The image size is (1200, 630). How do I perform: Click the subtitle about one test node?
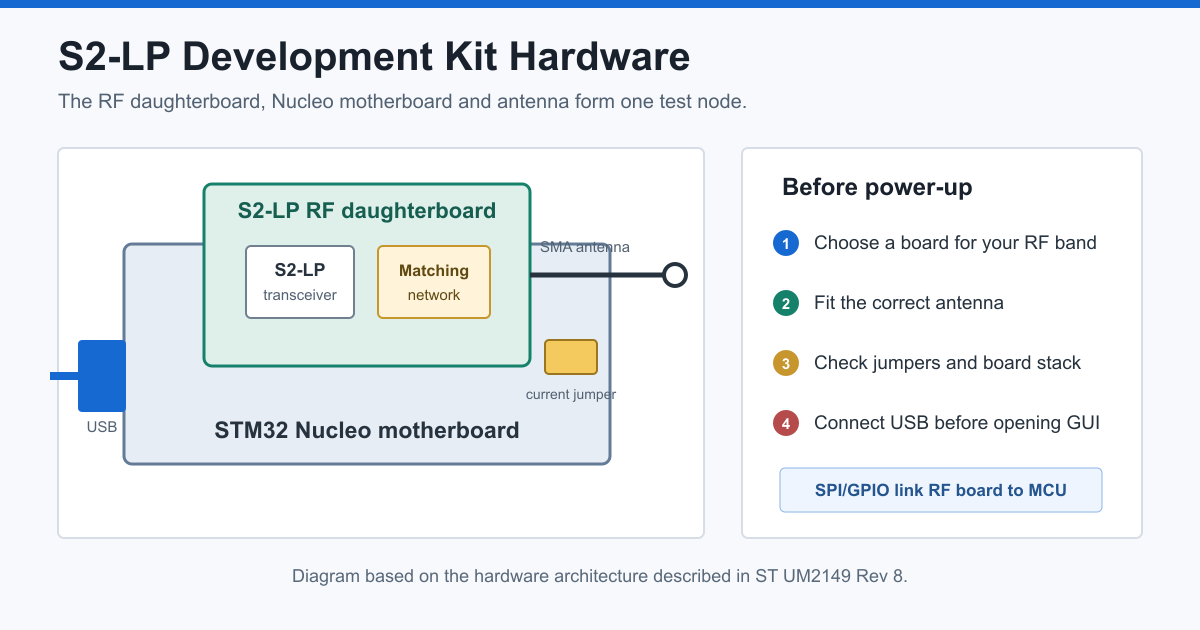[x=403, y=102]
